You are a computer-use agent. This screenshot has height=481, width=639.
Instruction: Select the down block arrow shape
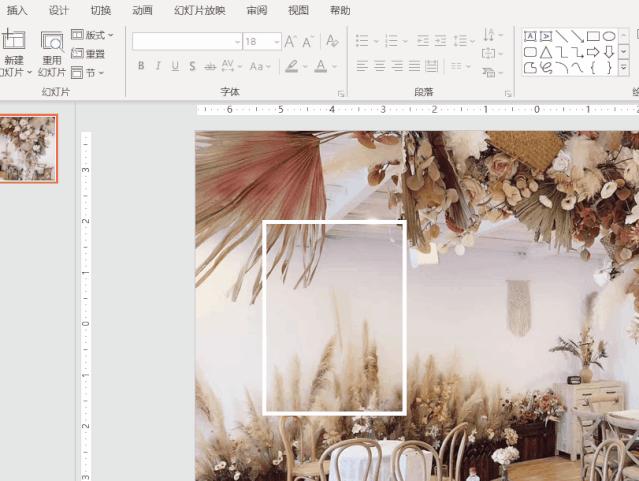click(x=609, y=52)
